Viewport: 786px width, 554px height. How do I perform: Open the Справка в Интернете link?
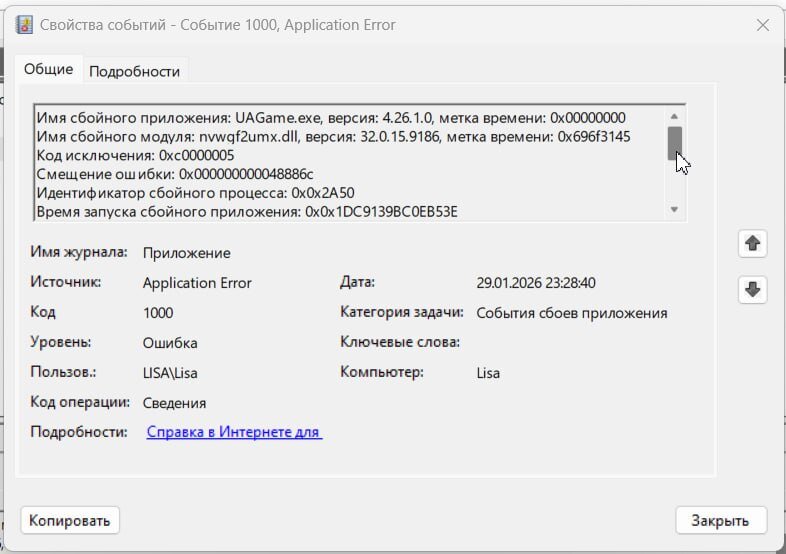(x=234, y=432)
